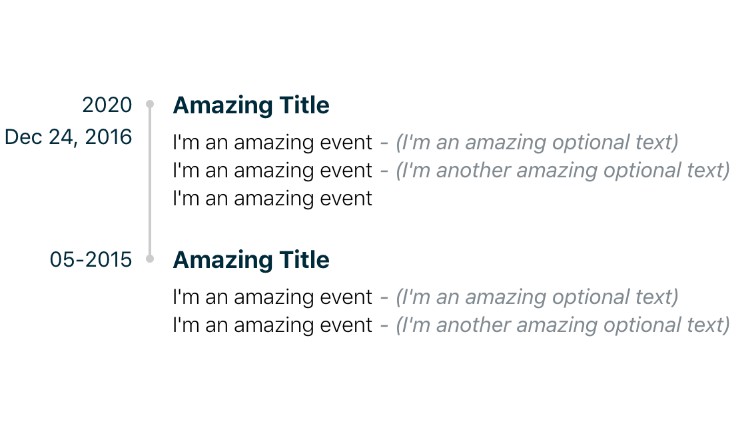Click the second event under the 2020 title

pos(272,170)
